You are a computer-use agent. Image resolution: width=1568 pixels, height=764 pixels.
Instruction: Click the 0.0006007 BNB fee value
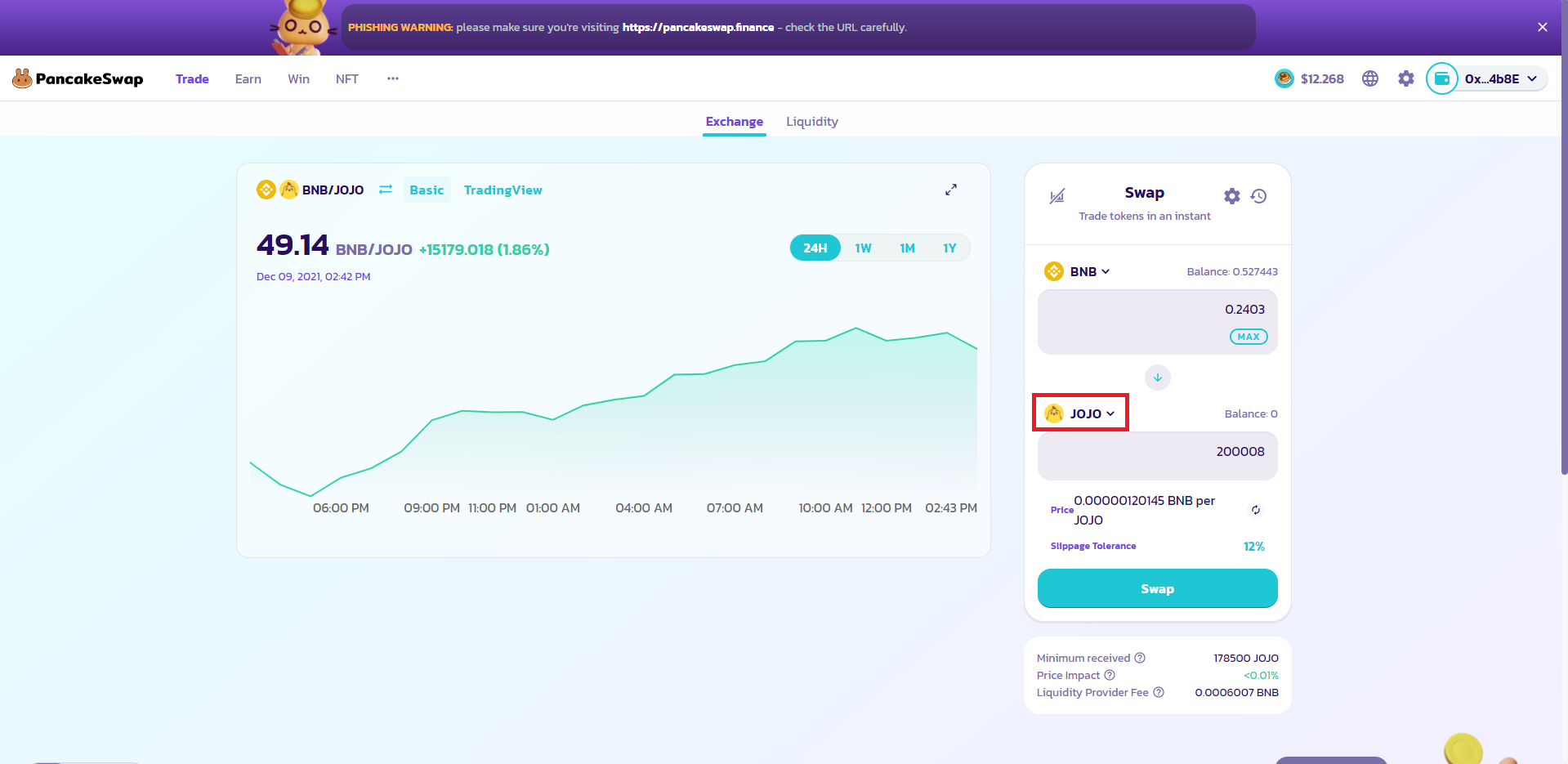(x=1237, y=692)
